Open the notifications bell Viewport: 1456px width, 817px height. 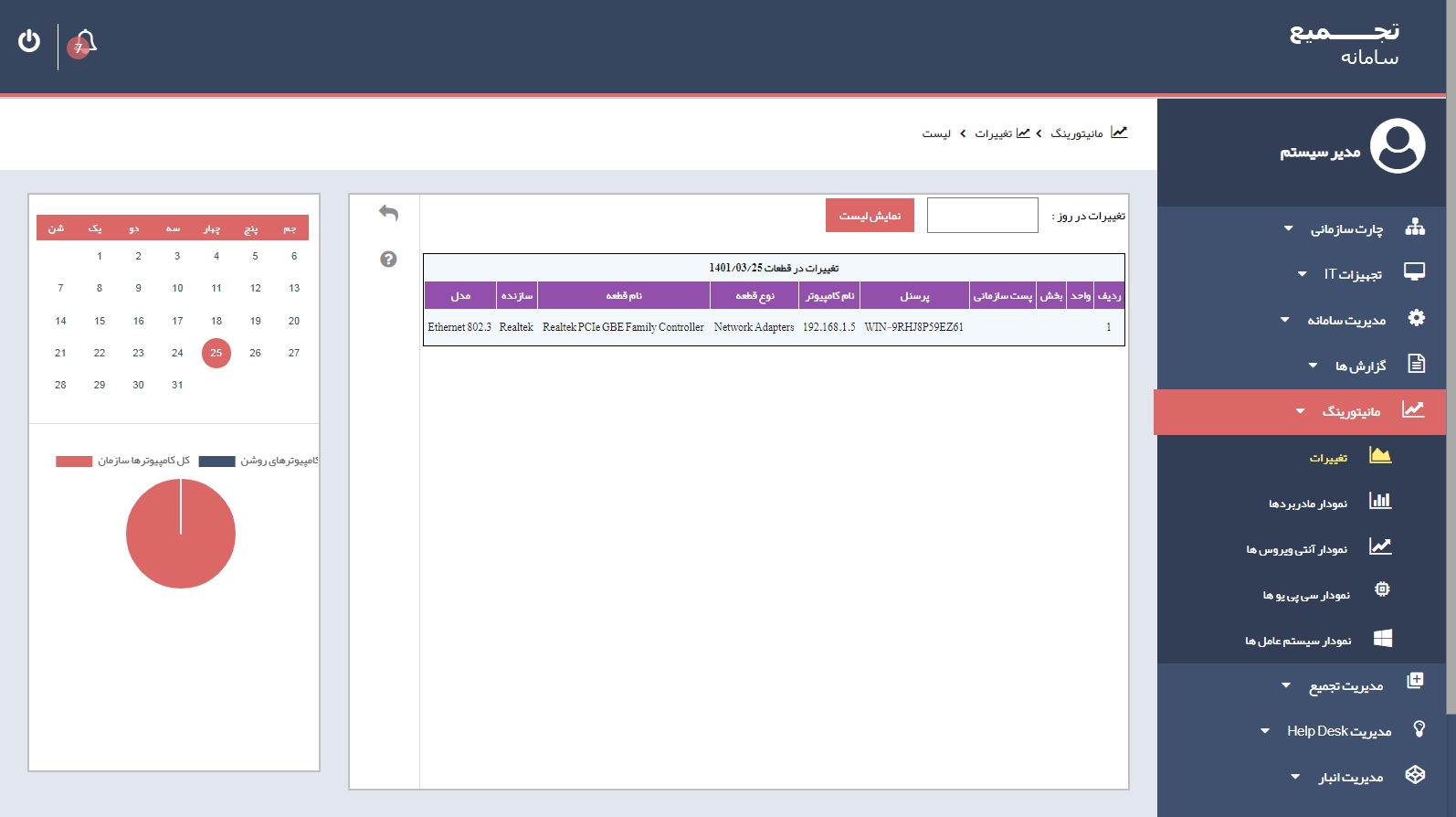84,43
